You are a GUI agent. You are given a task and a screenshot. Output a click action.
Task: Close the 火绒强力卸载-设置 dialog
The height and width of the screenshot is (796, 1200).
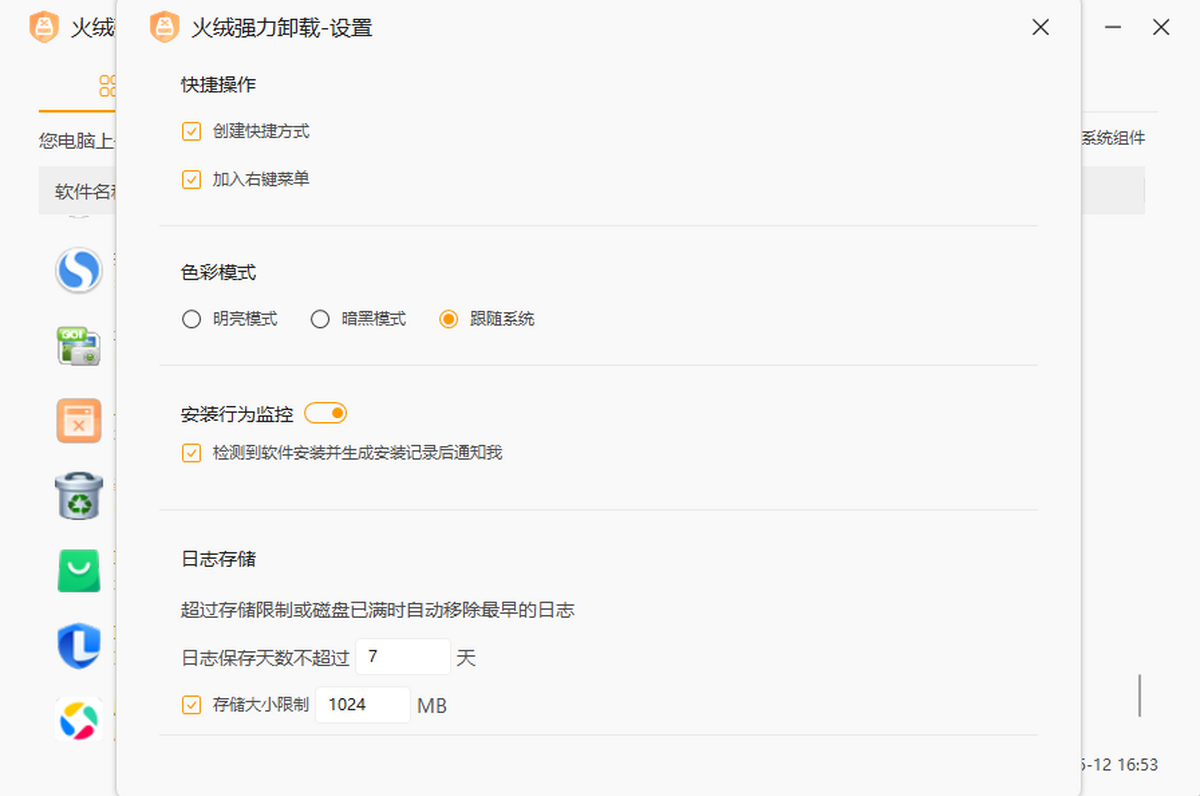point(1040,28)
